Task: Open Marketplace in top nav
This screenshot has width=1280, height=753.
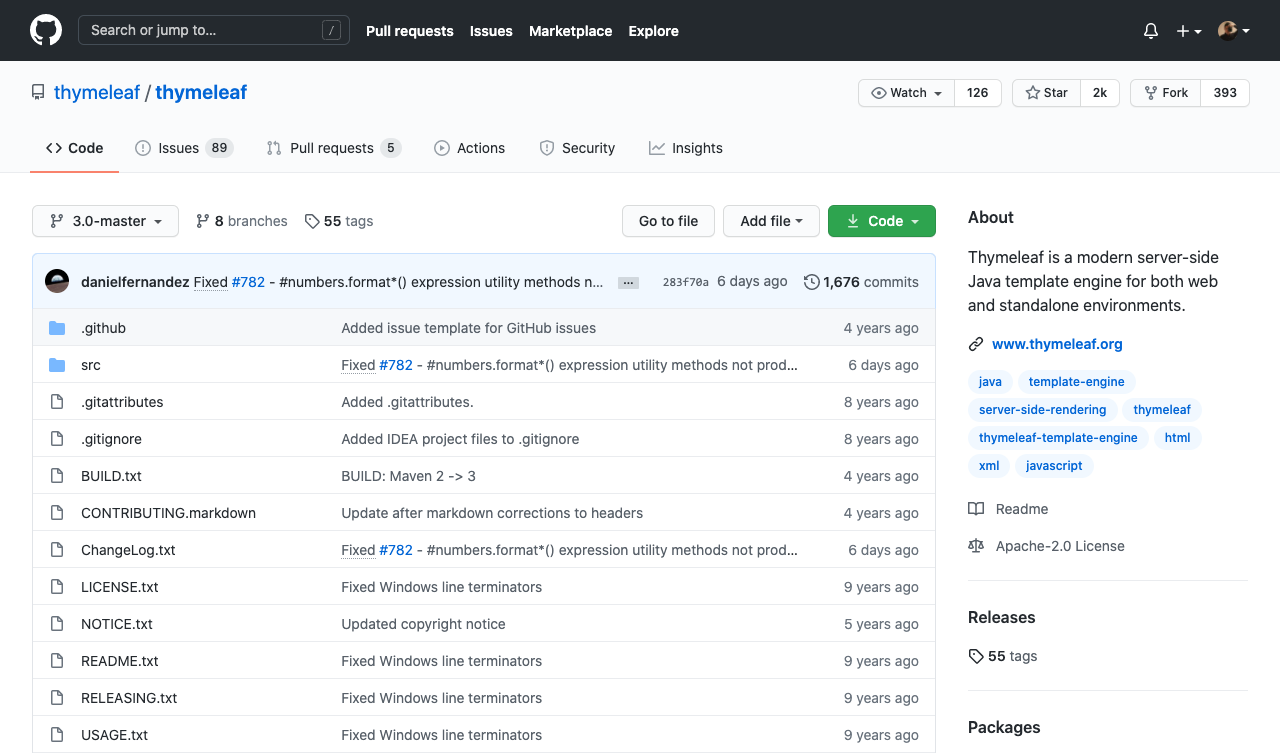Action: 570,31
